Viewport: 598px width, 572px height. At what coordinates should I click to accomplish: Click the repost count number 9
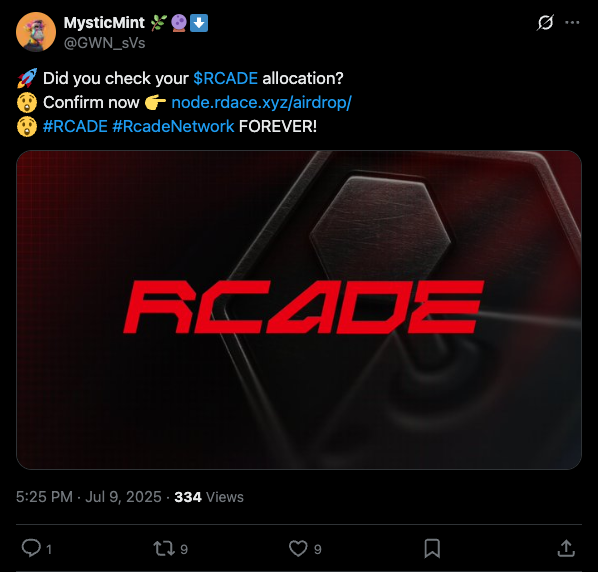184,550
